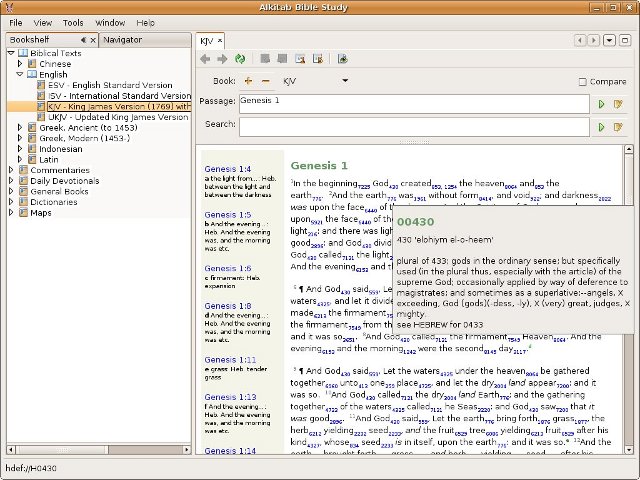Viewport: 640px width, 480px height.
Task: Run the Search green arrow
Action: point(601,127)
